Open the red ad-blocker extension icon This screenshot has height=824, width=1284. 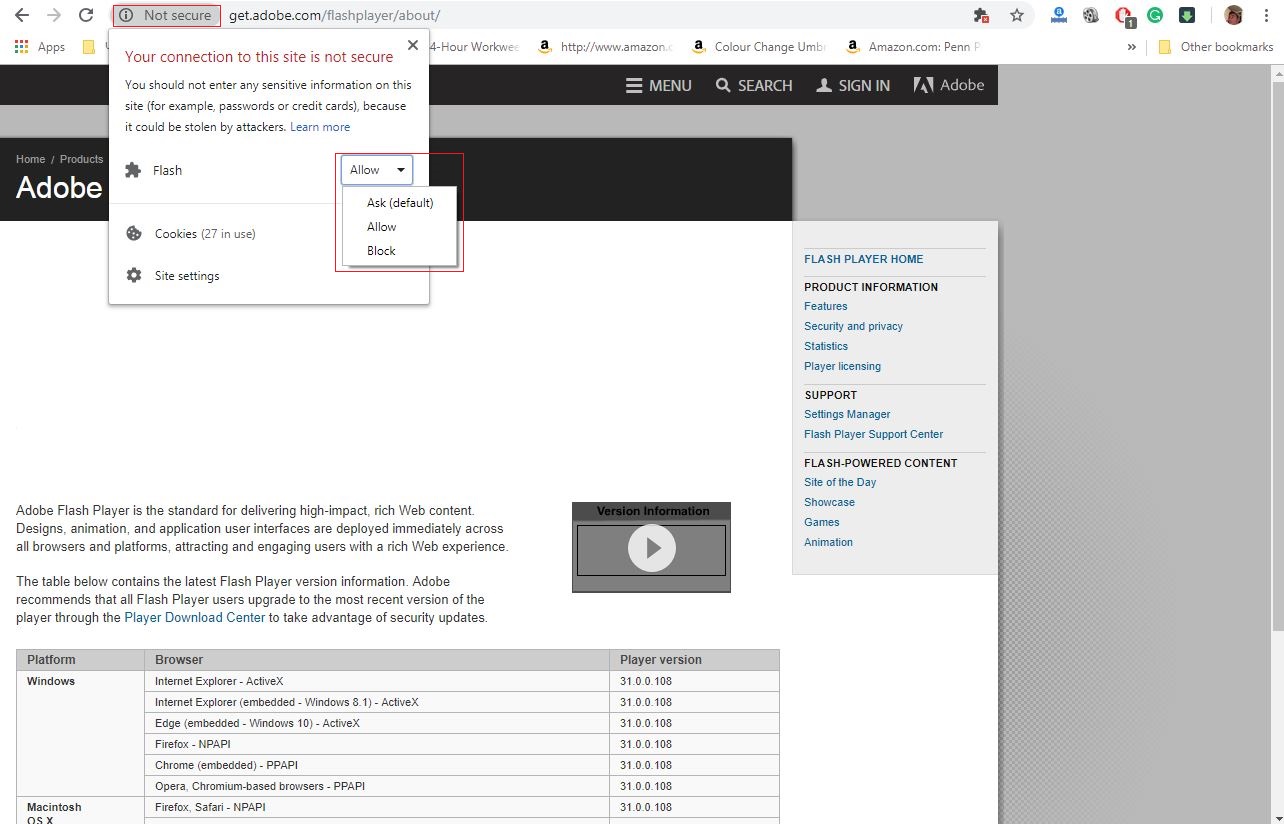(x=1123, y=16)
